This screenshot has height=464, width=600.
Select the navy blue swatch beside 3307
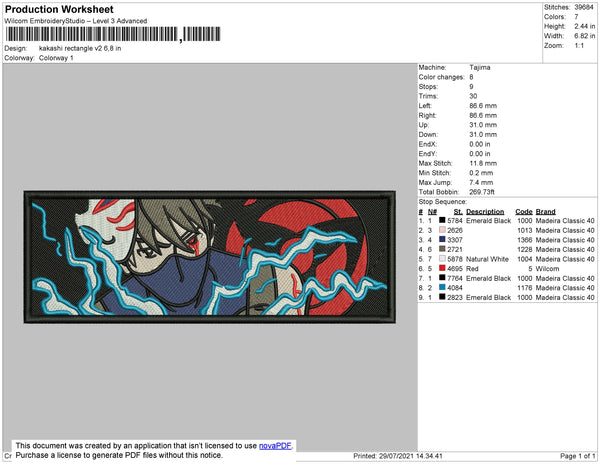[442, 239]
